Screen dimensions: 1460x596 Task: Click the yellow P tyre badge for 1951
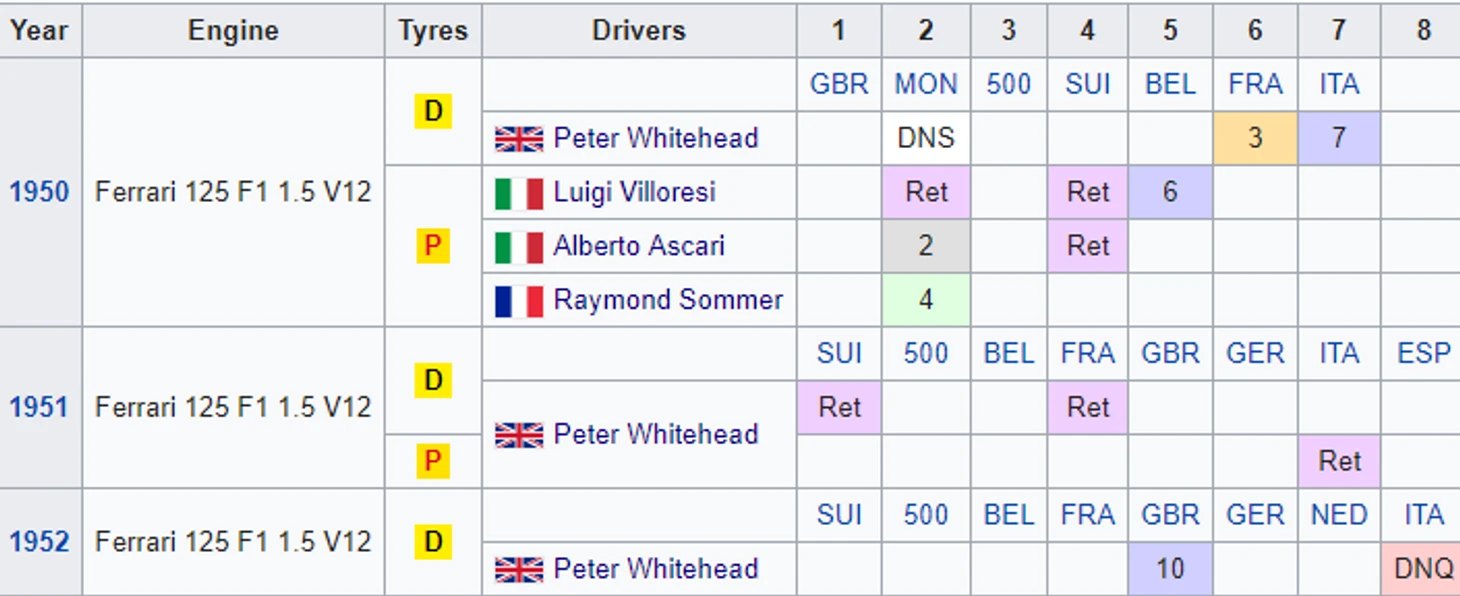[433, 461]
